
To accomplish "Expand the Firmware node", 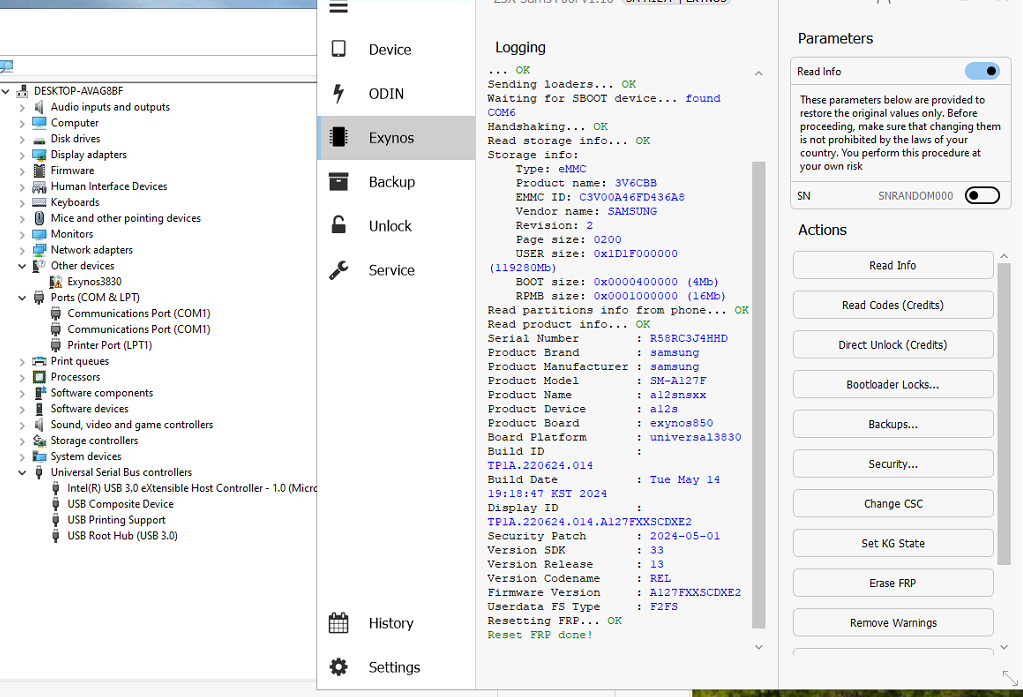I will click(22, 171).
